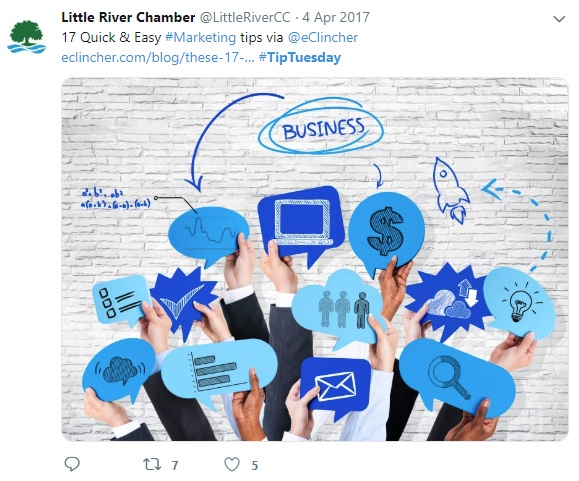Expand the tweet options chevron

point(559,19)
